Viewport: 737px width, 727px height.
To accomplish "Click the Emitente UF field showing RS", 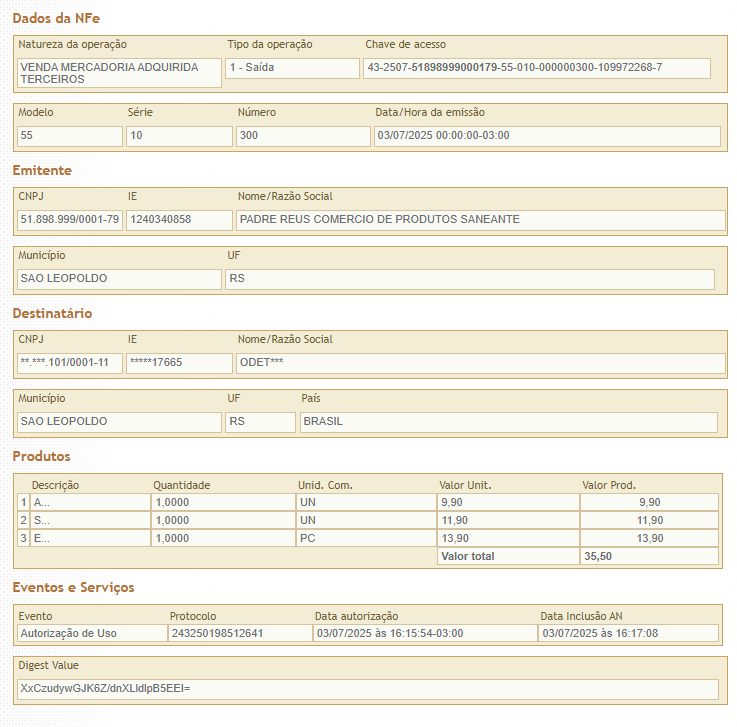I will (470, 279).
